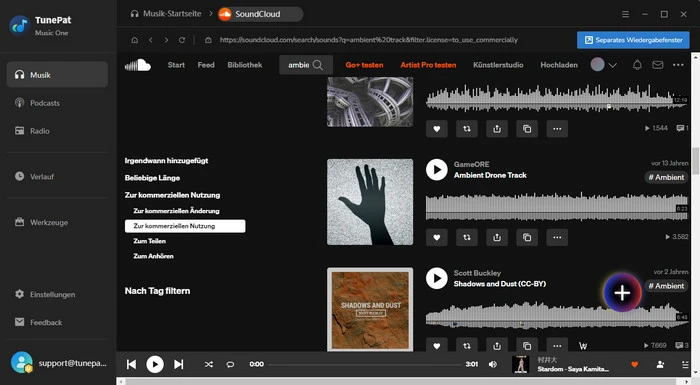Viewport: 700px width, 385px height.
Task: Skip to previous track in player
Action: coord(131,364)
